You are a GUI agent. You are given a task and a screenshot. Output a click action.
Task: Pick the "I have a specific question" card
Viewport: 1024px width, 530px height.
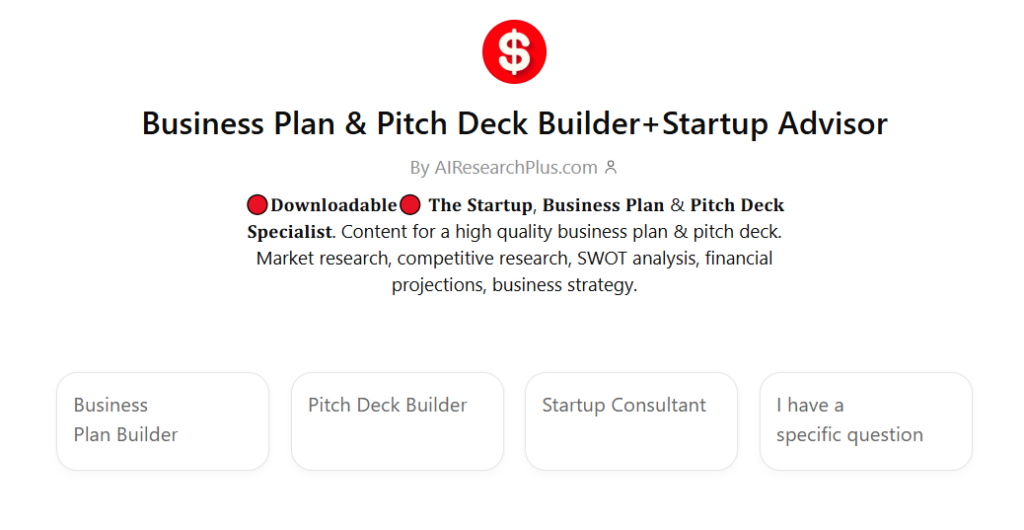pyautogui.click(x=866, y=421)
